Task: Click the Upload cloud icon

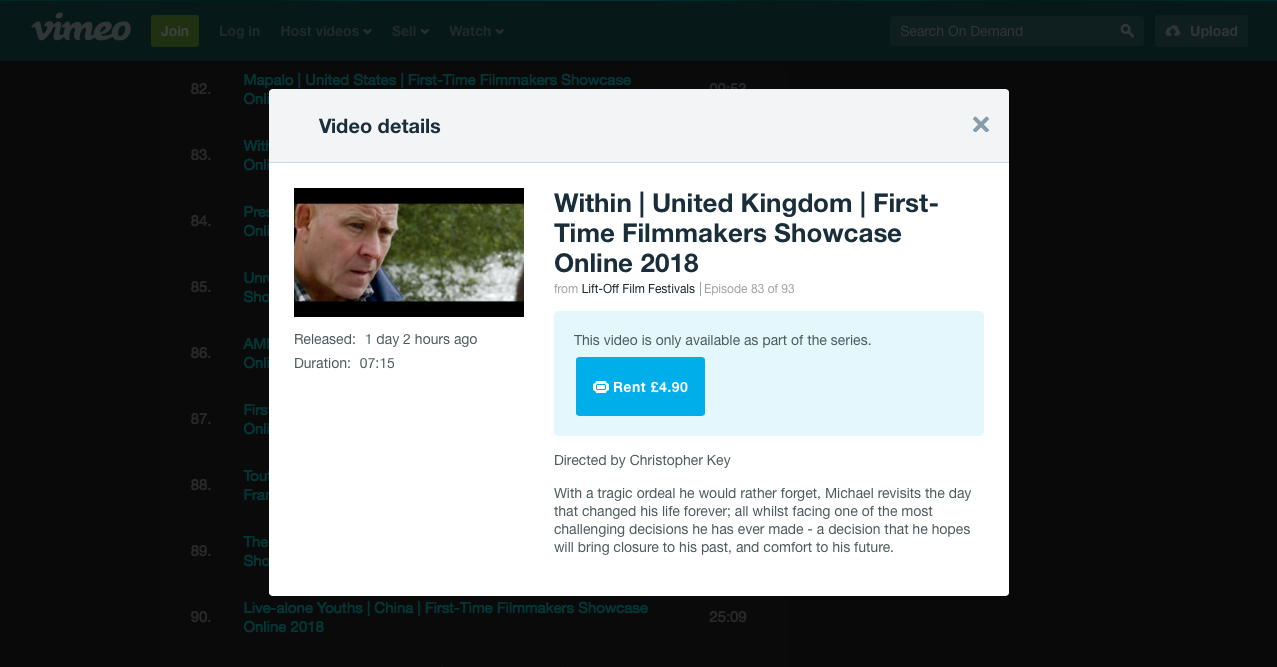Action: coord(1173,31)
